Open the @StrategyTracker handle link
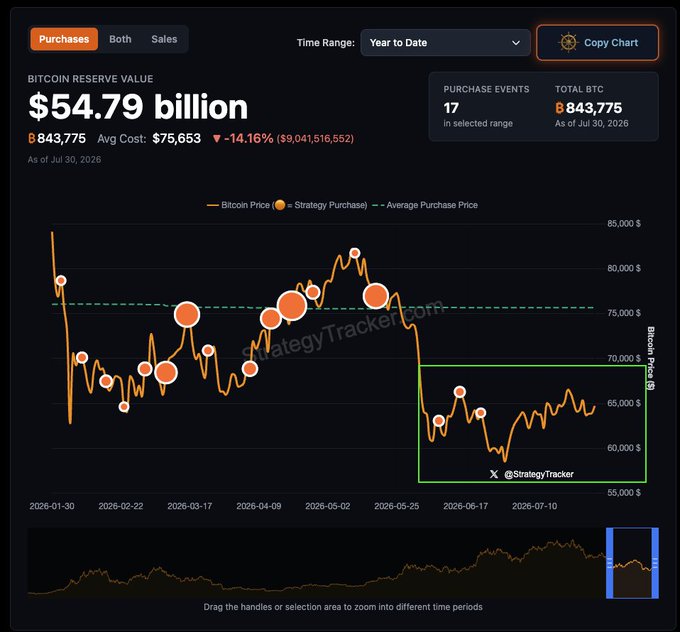The width and height of the screenshot is (680, 632). [x=539, y=474]
